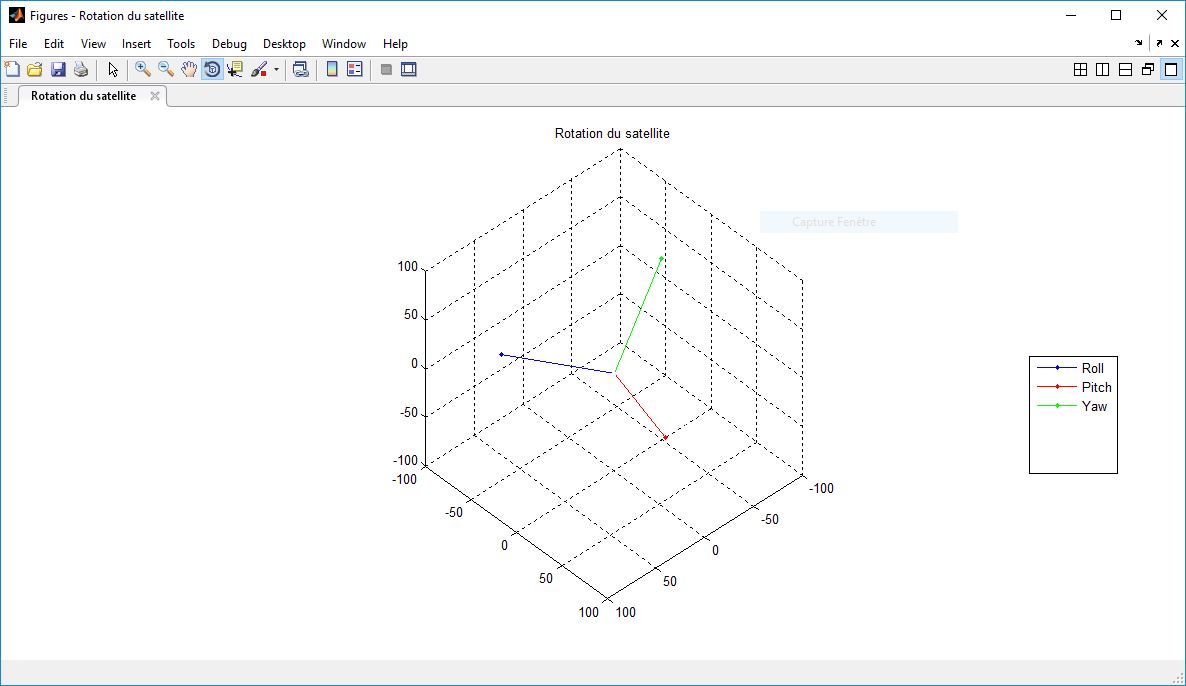
Task: Open the Debug menu
Action: [229, 44]
